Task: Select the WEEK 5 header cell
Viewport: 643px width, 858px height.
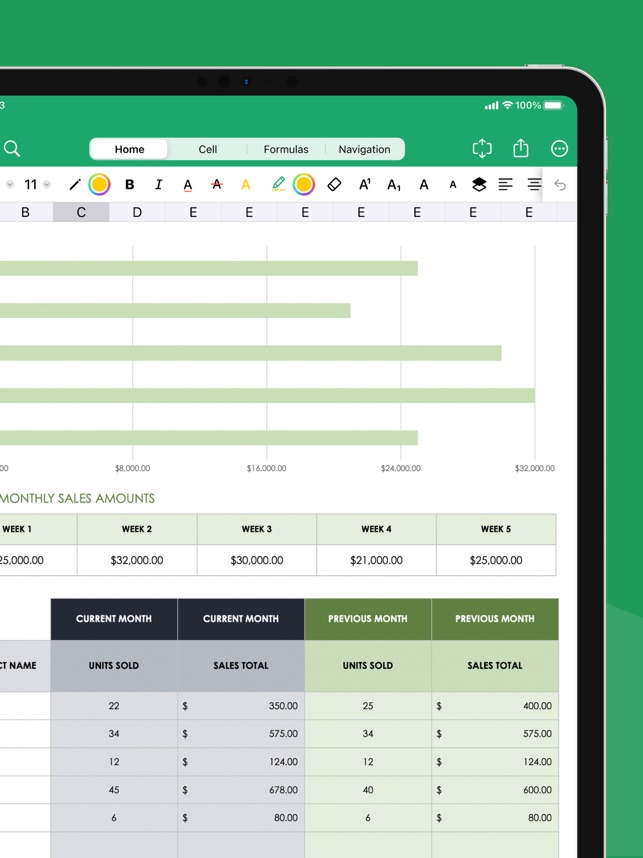Action: coord(496,529)
